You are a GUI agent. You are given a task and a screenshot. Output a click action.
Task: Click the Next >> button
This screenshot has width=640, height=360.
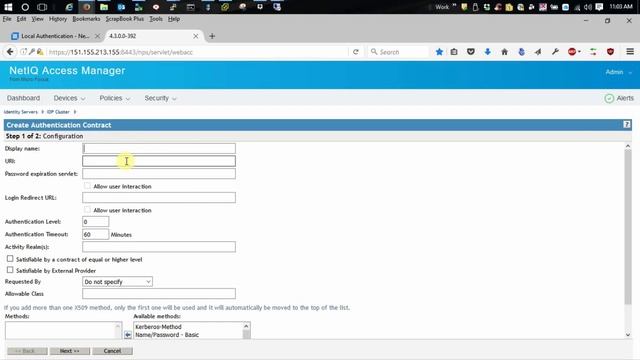click(70, 351)
